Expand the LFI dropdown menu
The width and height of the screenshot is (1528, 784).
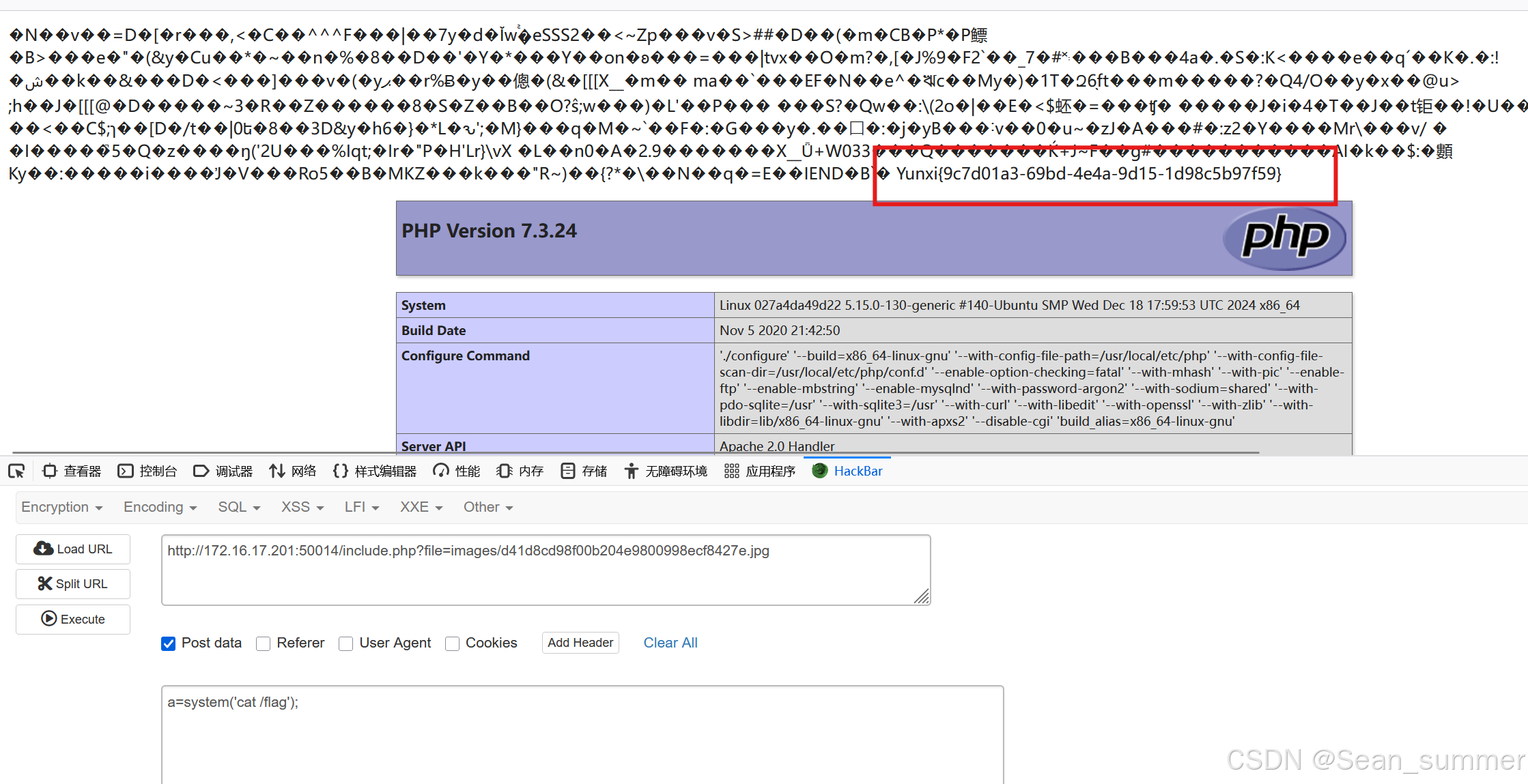[361, 507]
